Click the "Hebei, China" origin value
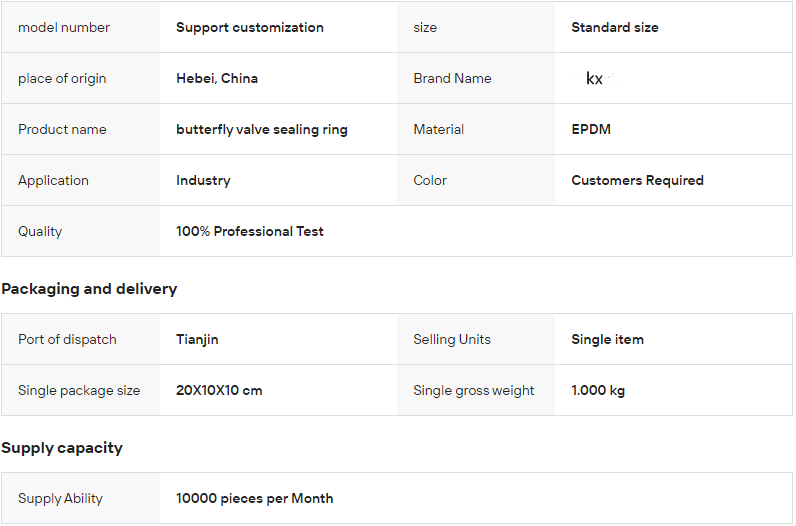The width and height of the screenshot is (796, 526). [x=217, y=79]
